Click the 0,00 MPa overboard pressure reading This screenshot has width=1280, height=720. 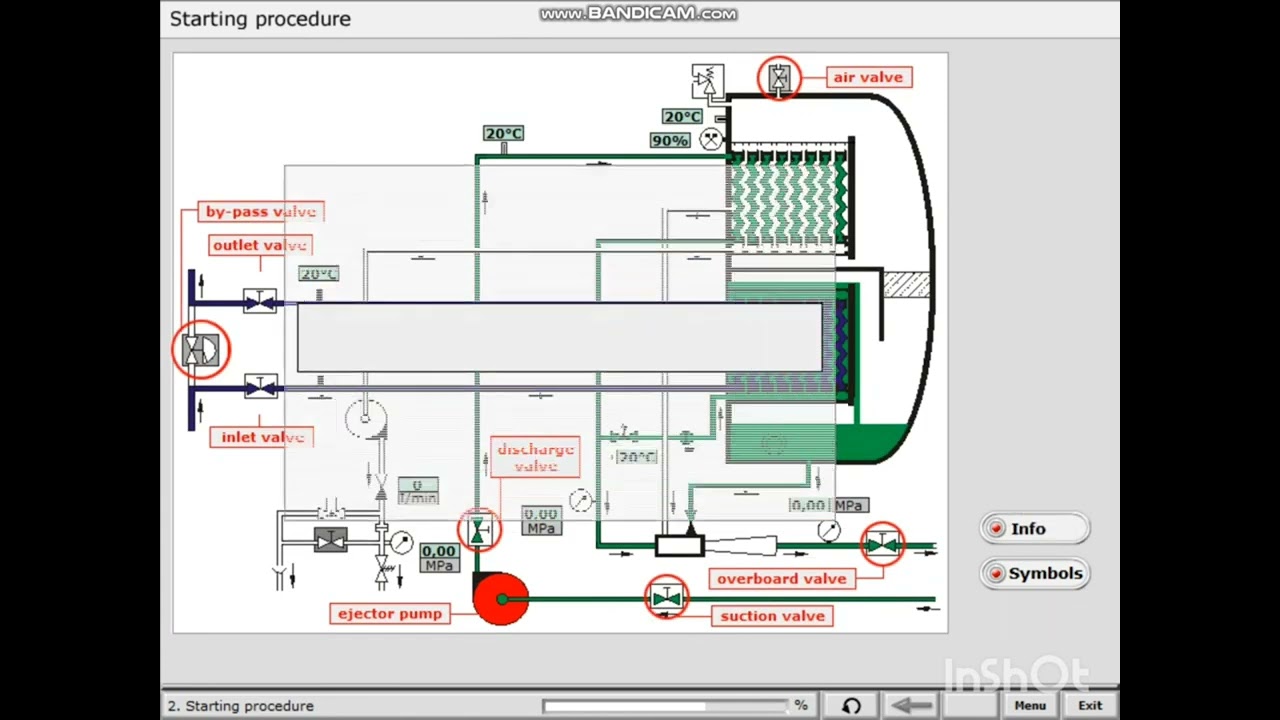(828, 505)
